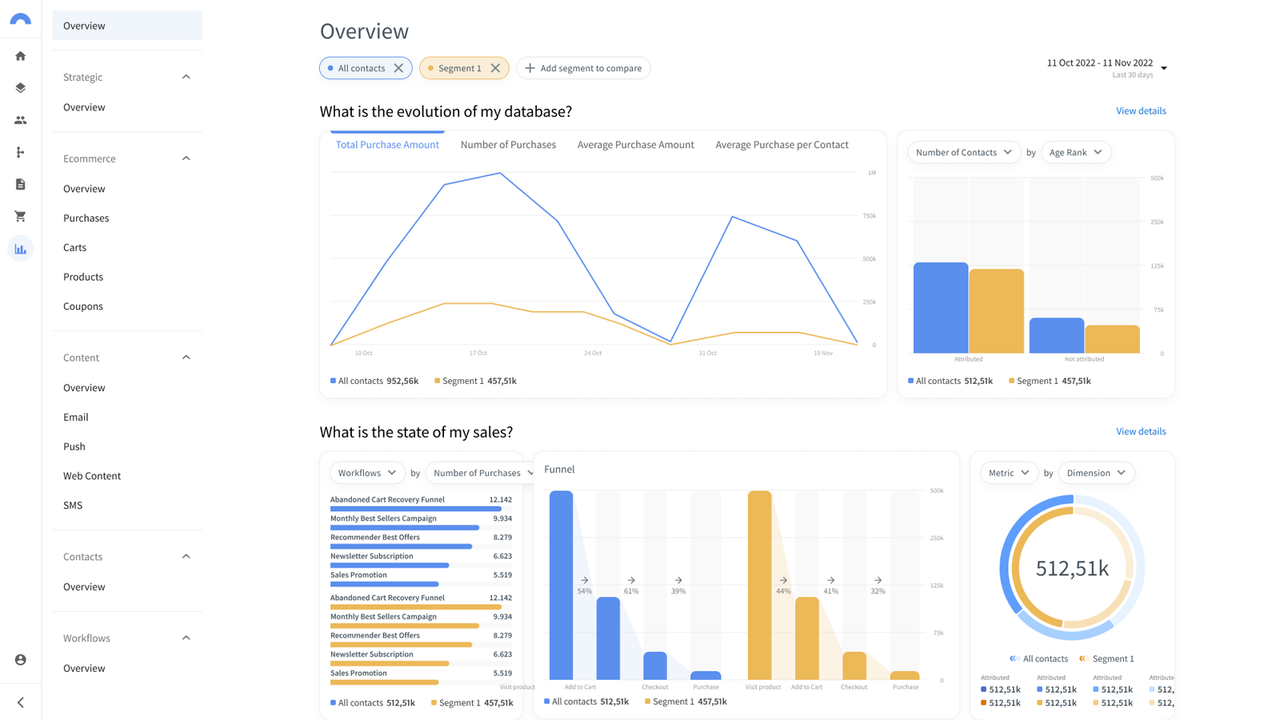1280x720 pixels.
Task: Open the shopping cart icon
Action: 20,216
